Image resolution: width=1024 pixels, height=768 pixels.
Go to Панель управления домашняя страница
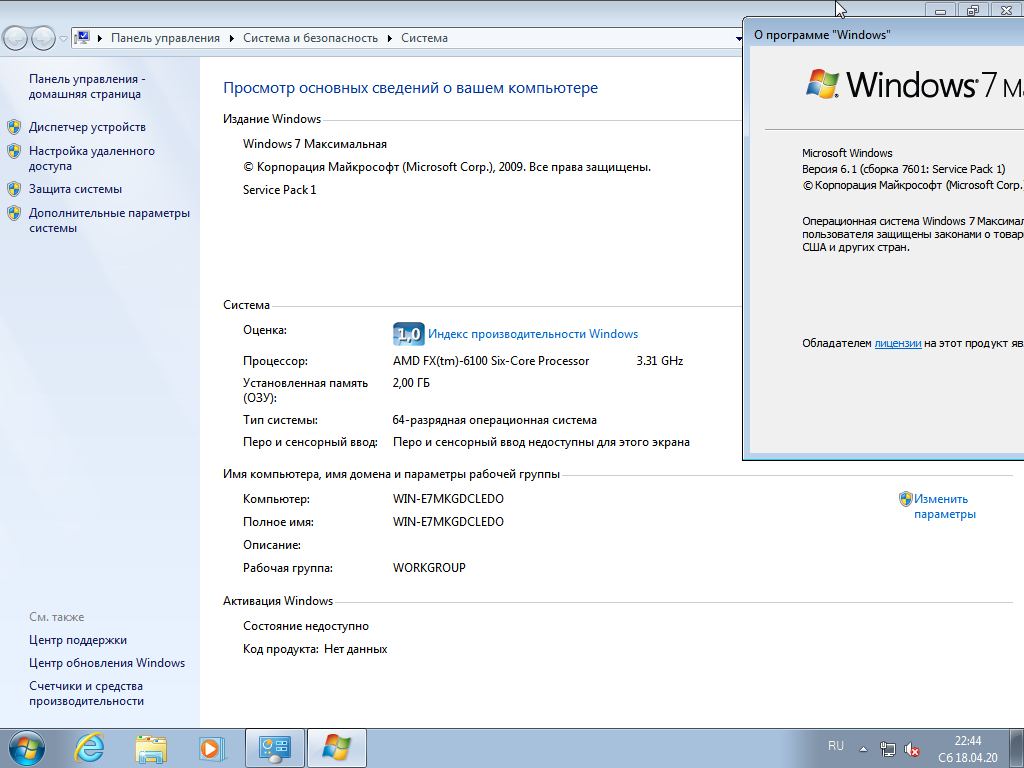[x=87, y=86]
